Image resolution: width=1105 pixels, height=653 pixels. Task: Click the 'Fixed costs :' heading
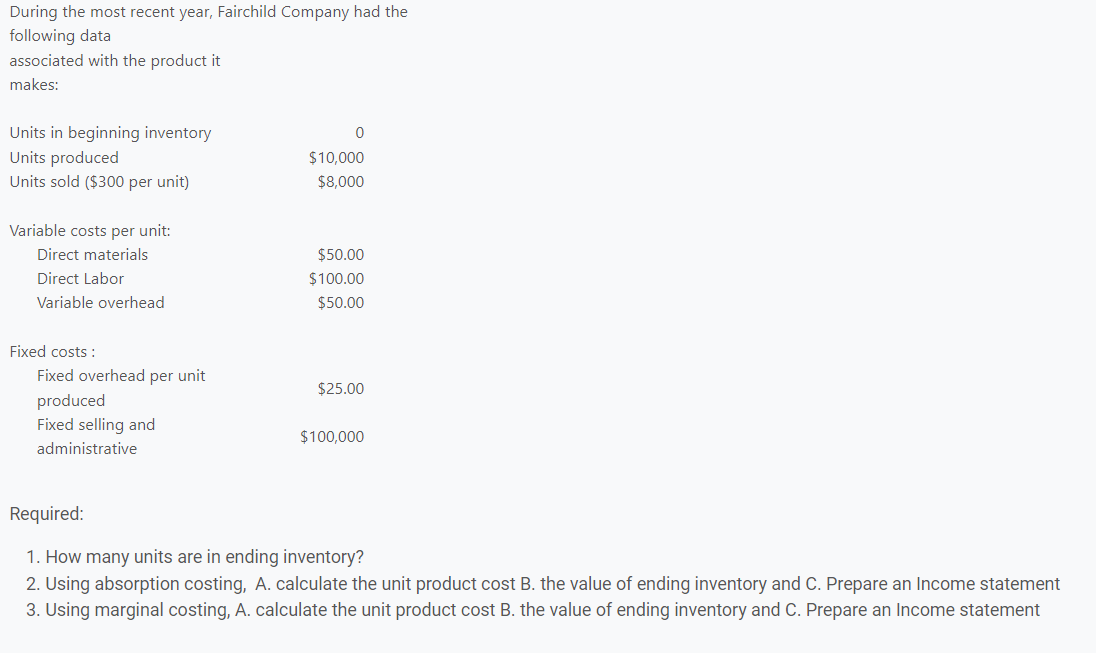[52, 352]
